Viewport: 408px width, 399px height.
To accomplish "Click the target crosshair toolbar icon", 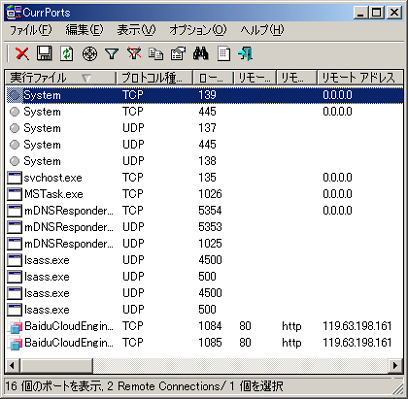I will coord(89,53).
